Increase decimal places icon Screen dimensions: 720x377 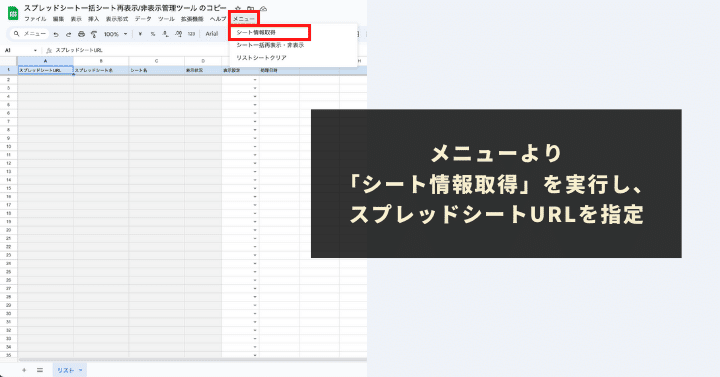(179, 34)
